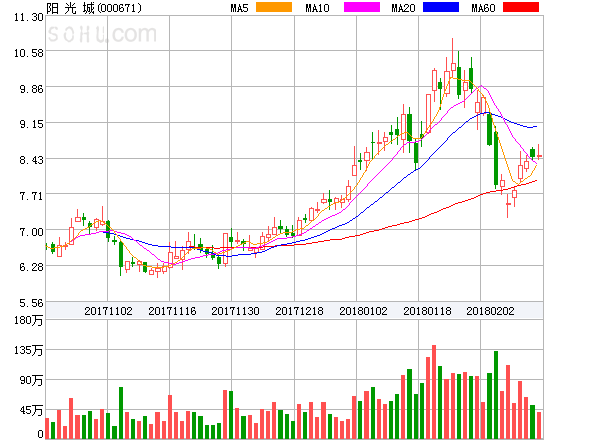
Task: Click the magenta MA10 legend swatch
Action: [x=362, y=7]
